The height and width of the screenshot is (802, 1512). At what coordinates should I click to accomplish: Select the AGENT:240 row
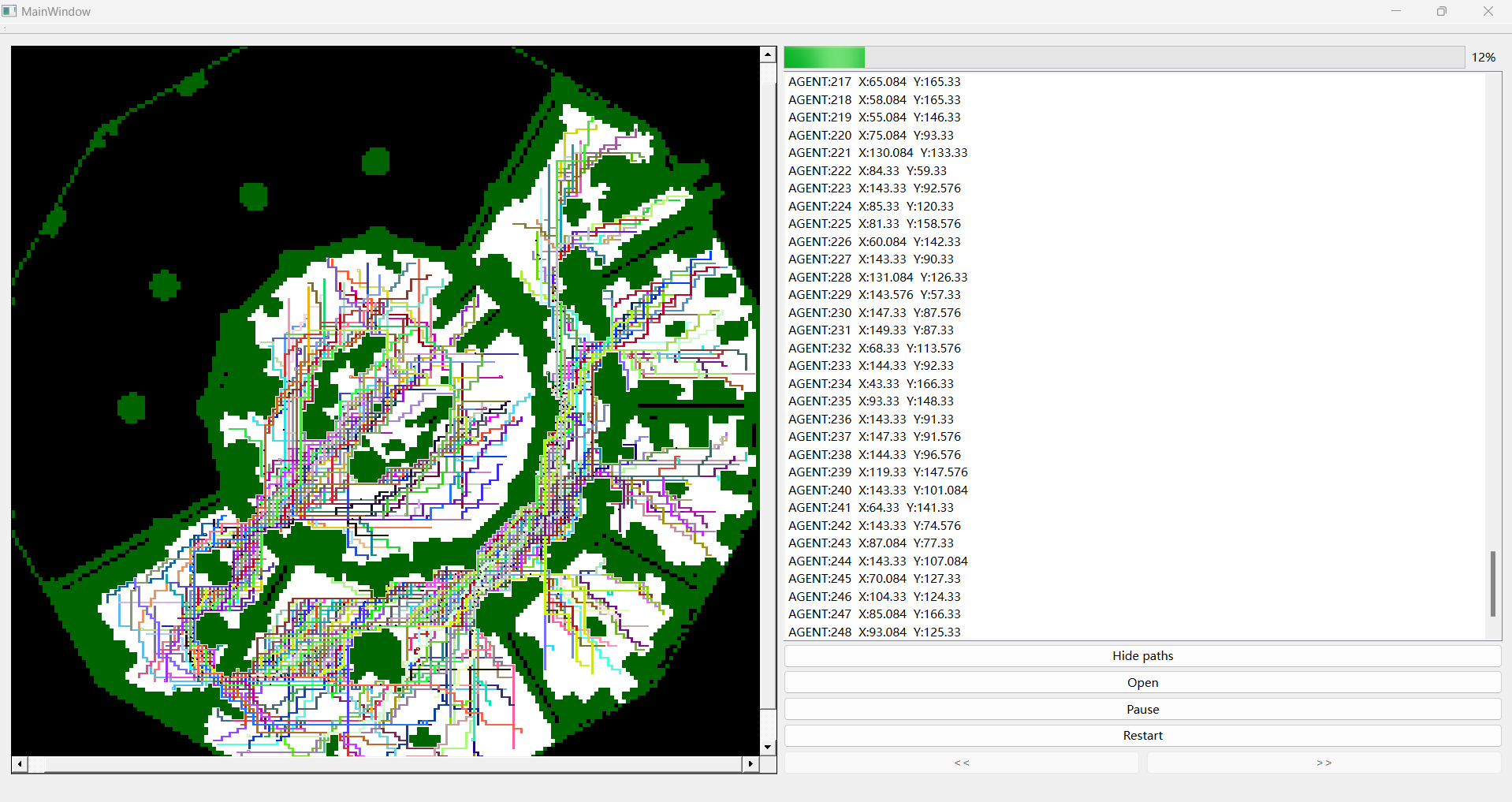pos(1135,490)
